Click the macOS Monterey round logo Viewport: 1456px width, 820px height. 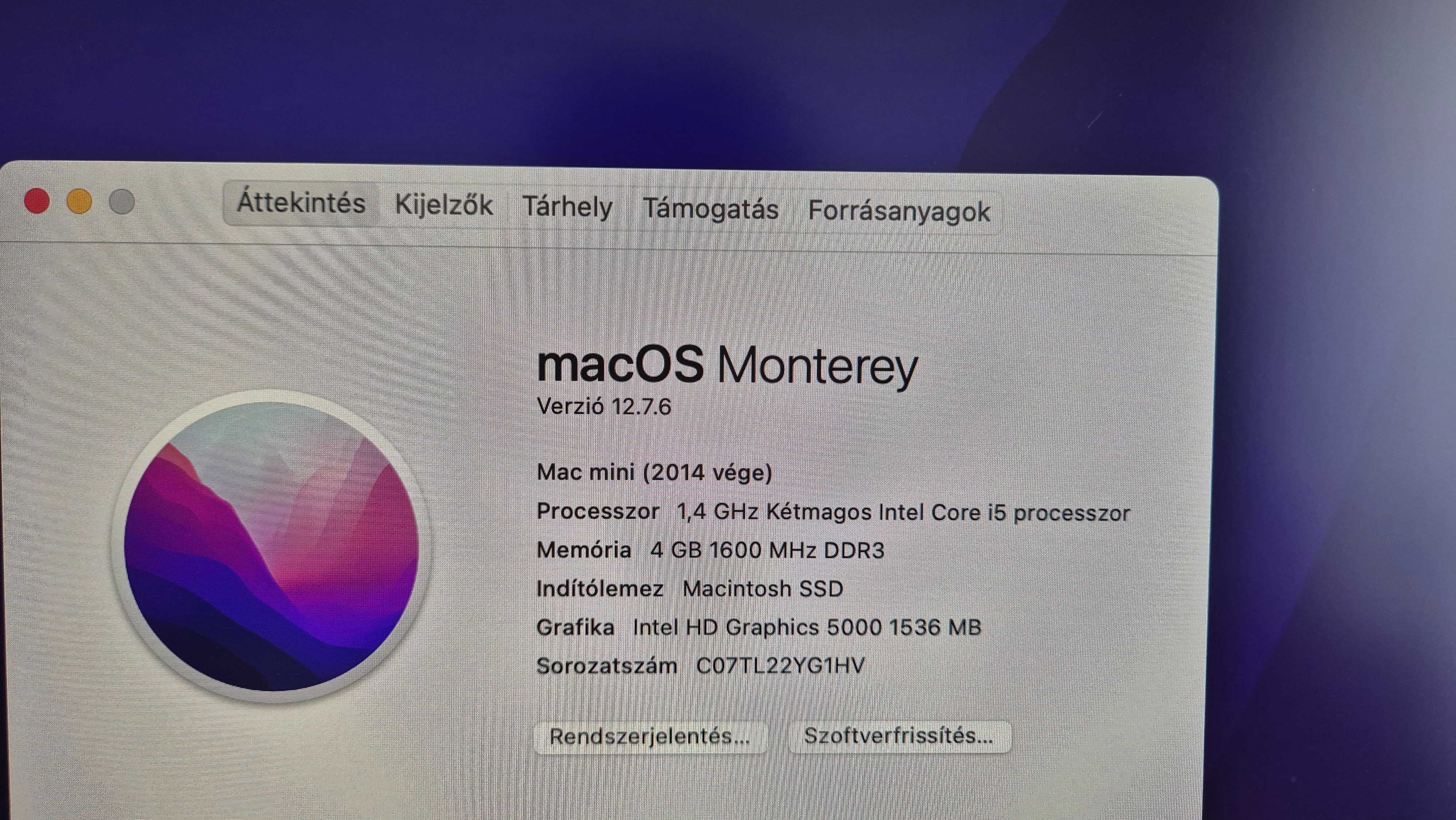272,546
